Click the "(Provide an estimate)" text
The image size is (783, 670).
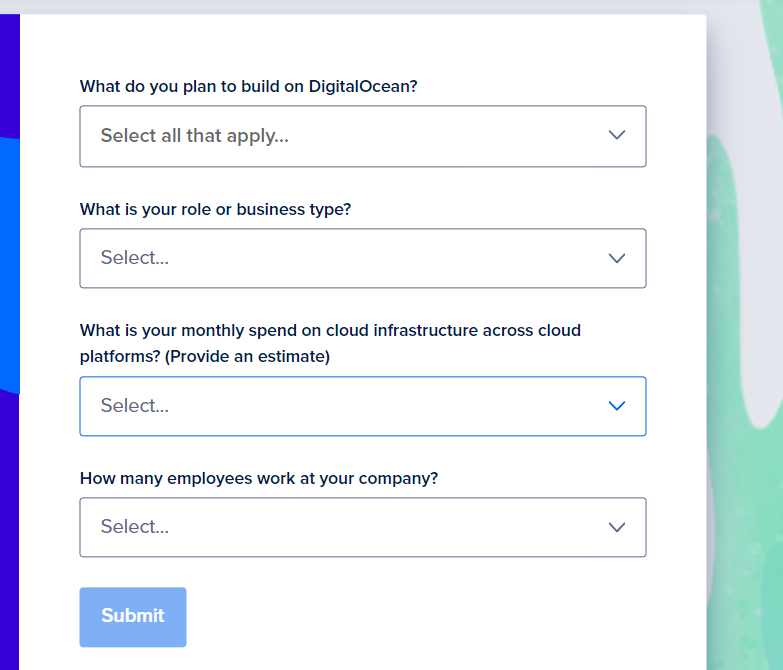click(x=248, y=356)
